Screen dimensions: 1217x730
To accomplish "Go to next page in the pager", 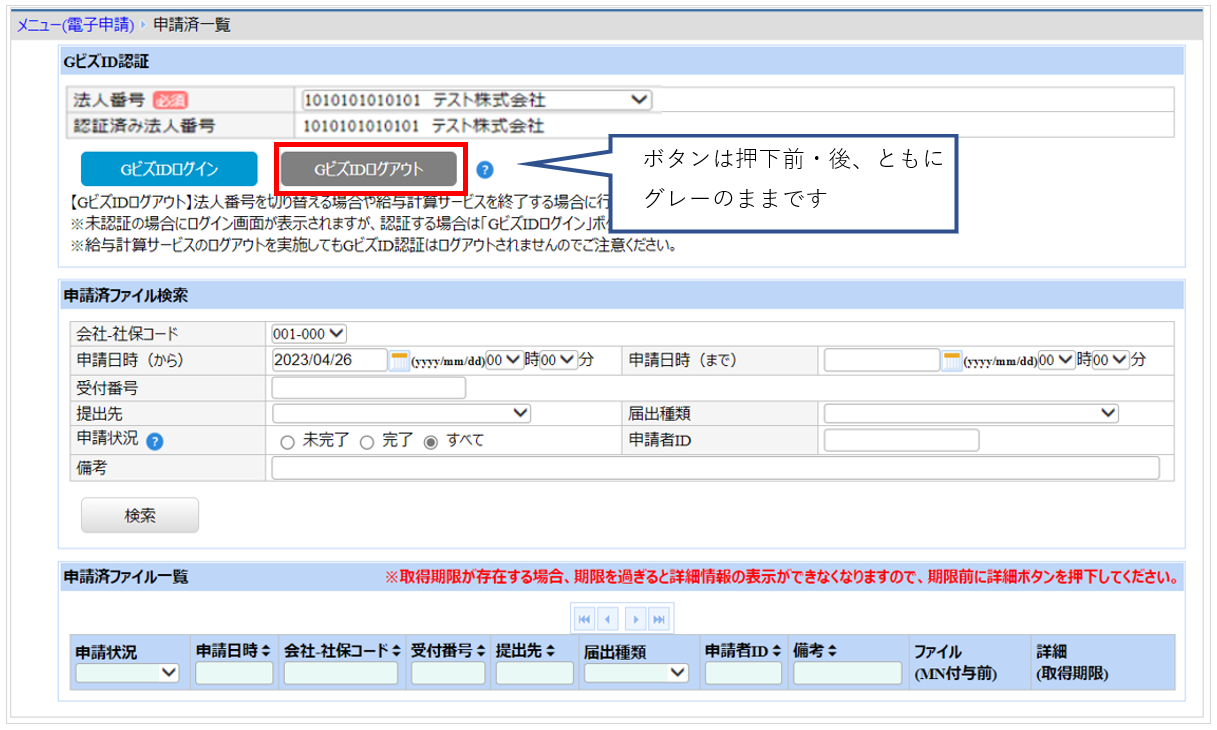I will 635,619.
